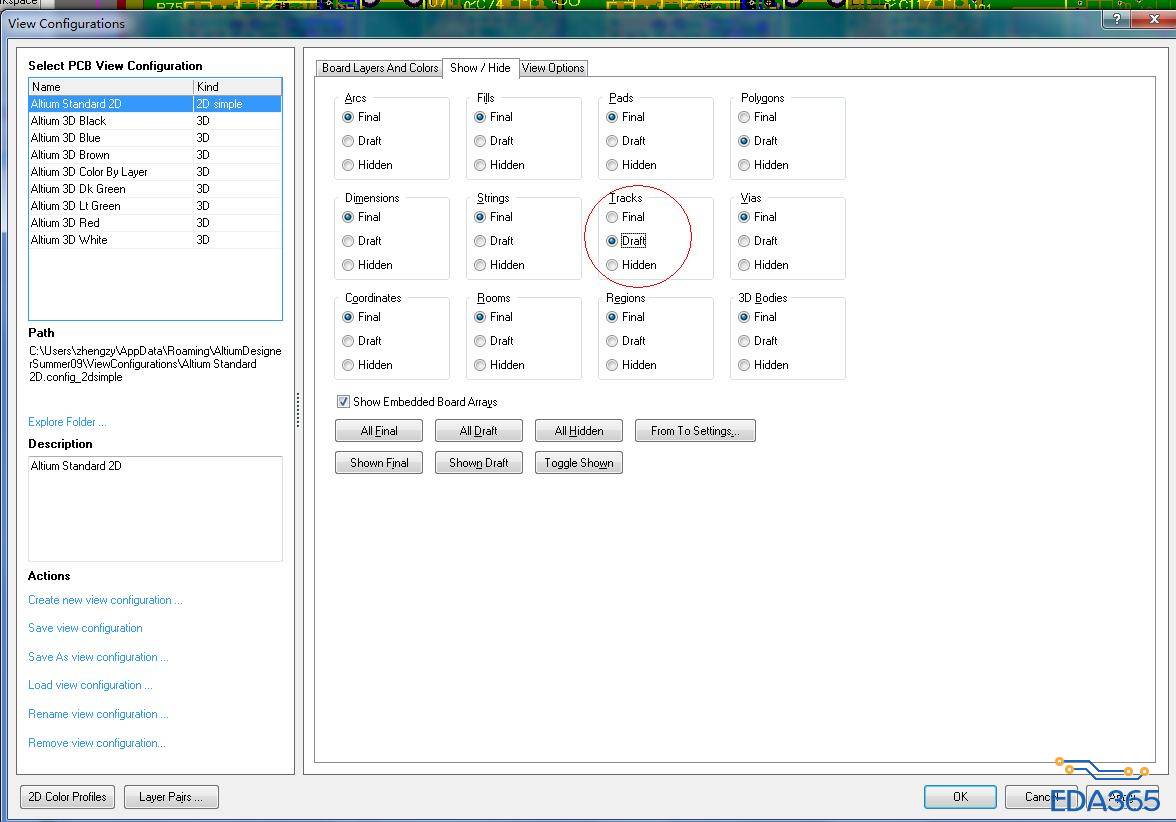The height and width of the screenshot is (822, 1176).
Task: Set Tracks display to Final
Action: click(613, 217)
